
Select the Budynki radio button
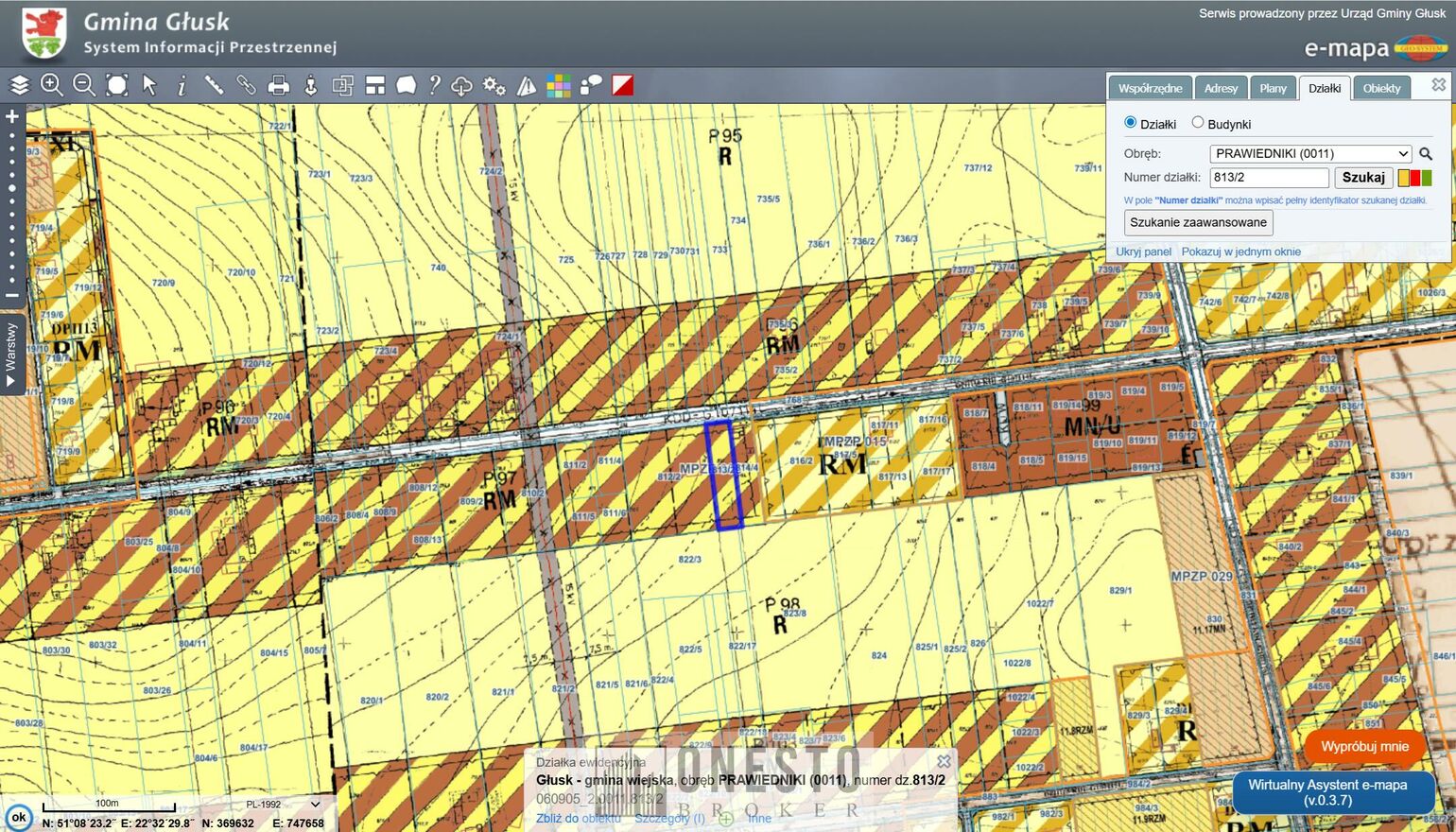pos(1198,123)
